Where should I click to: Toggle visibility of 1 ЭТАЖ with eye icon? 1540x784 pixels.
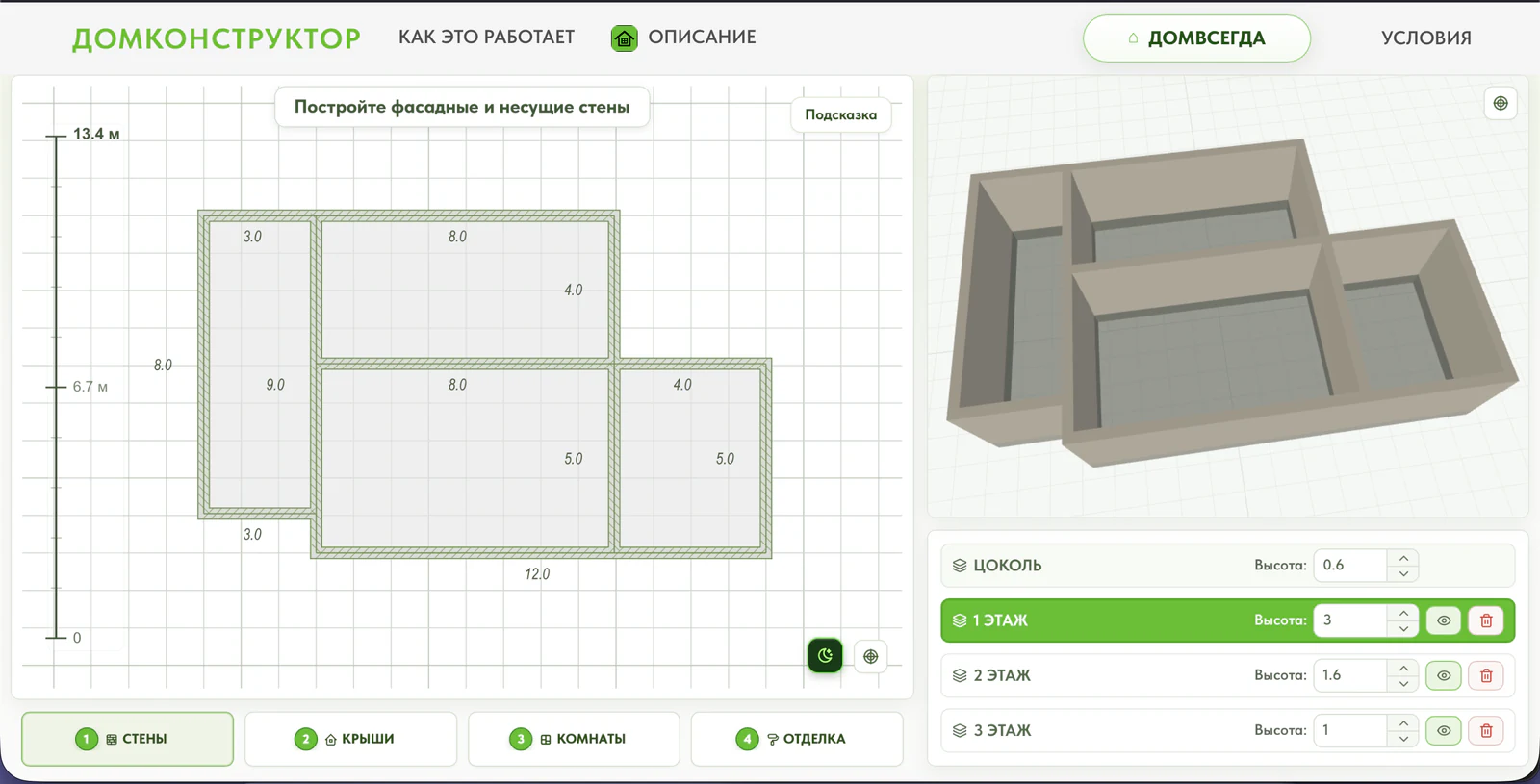click(x=1444, y=620)
